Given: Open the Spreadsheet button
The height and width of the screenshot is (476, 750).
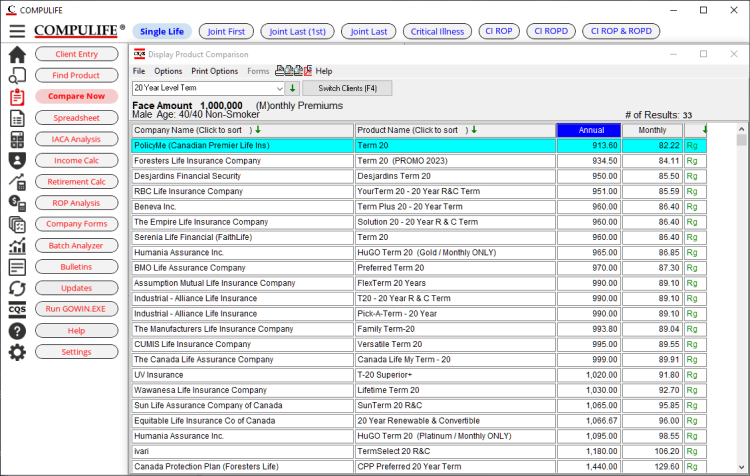Looking at the screenshot, I should (x=77, y=118).
